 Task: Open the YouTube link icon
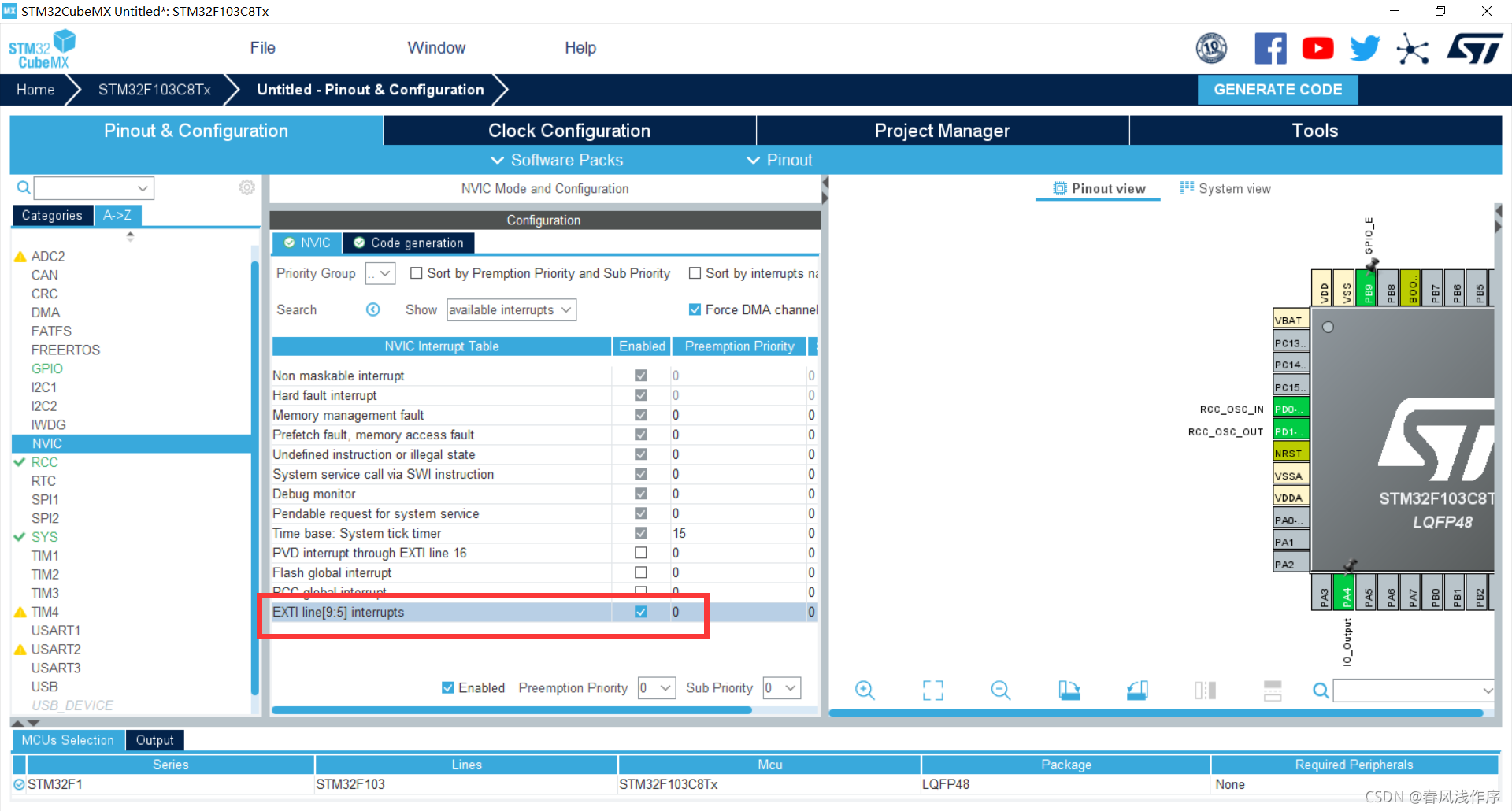pos(1317,49)
